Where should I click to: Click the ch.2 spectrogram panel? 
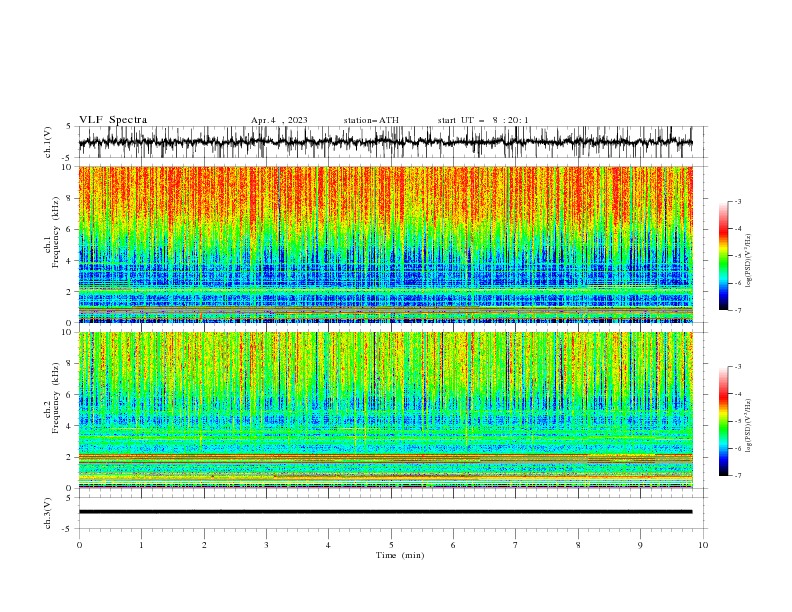click(x=385, y=410)
